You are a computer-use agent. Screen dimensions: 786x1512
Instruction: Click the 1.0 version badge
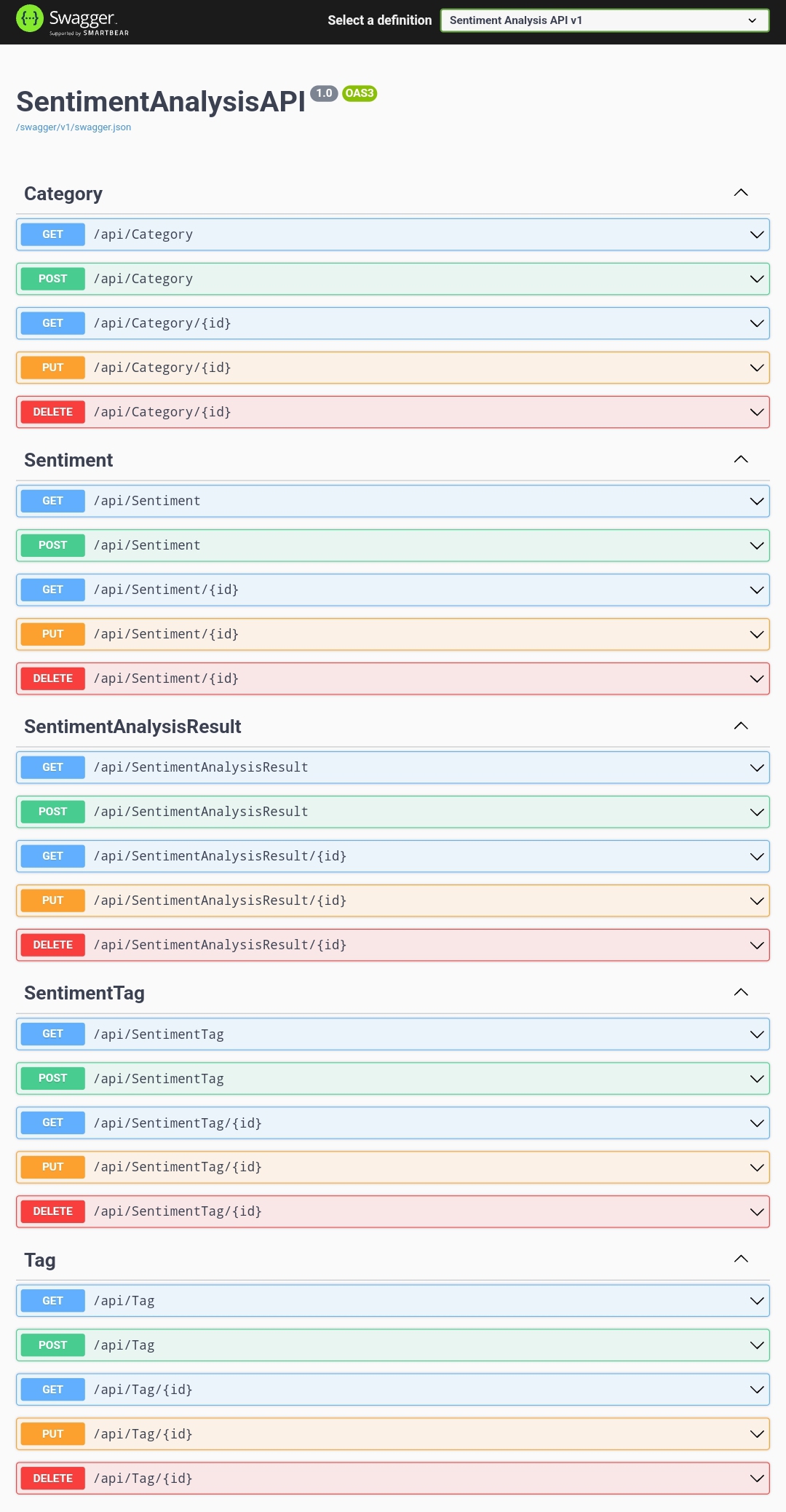pos(323,92)
